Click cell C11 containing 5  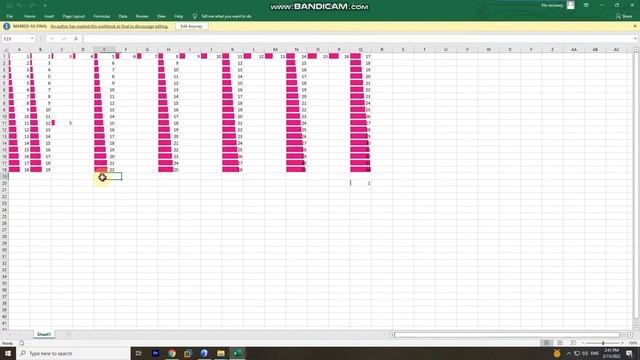point(62,123)
